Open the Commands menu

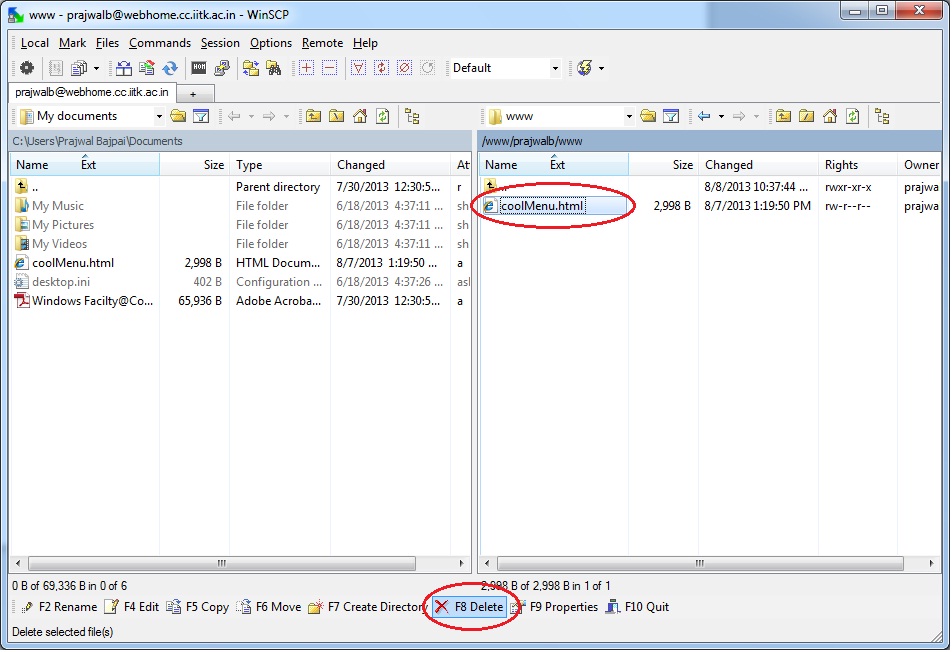click(x=160, y=43)
